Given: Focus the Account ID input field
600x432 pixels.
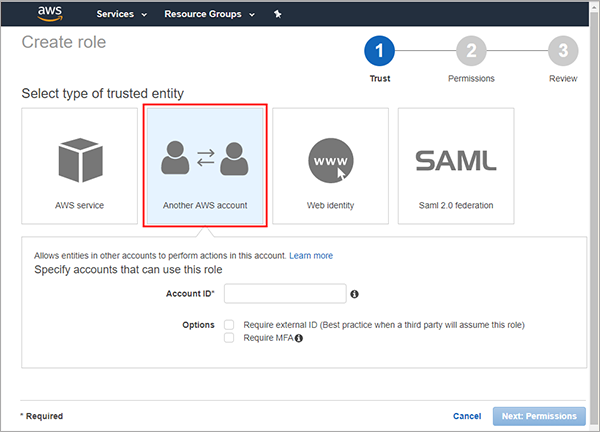Looking at the screenshot, I should (285, 293).
